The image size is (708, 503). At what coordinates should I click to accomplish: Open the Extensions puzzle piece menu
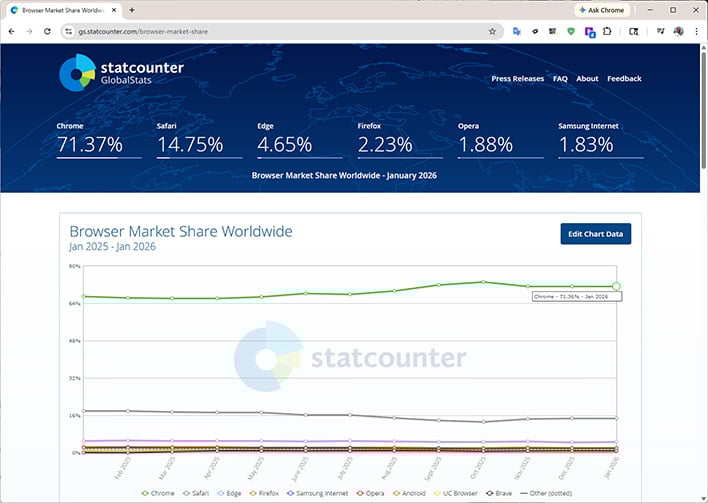[607, 32]
